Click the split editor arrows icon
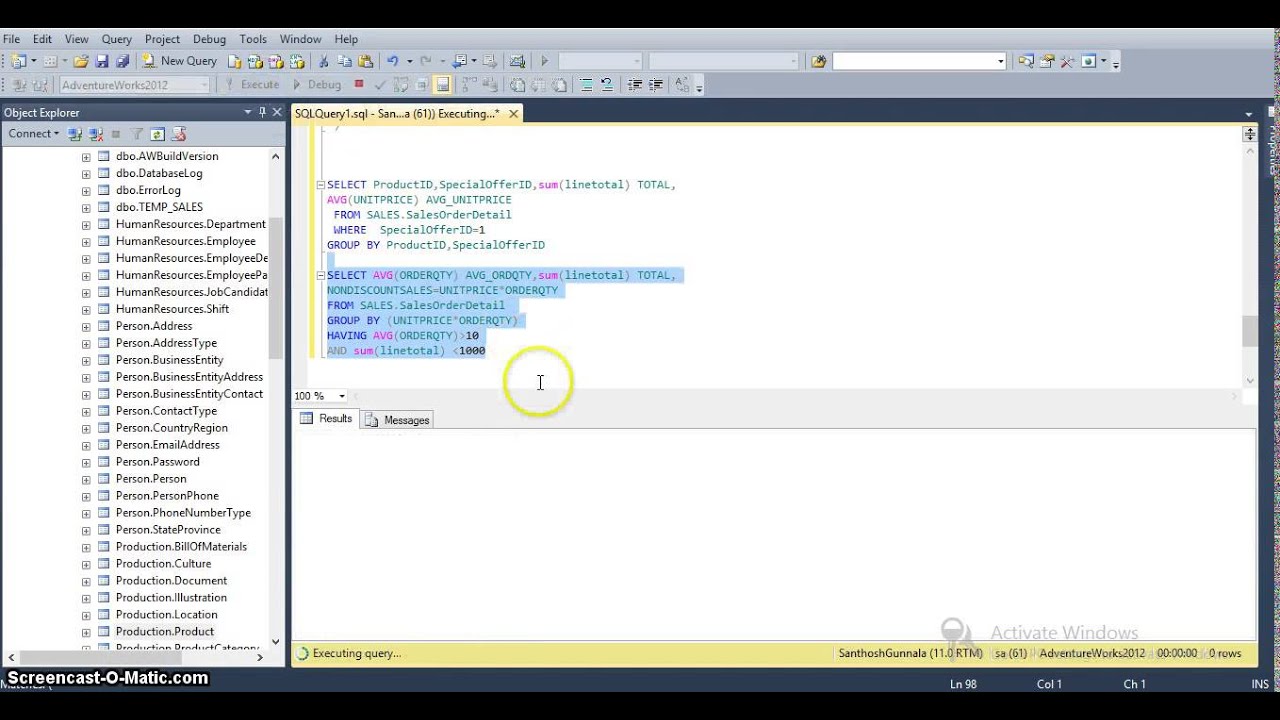The height and width of the screenshot is (720, 1280). tap(1250, 134)
